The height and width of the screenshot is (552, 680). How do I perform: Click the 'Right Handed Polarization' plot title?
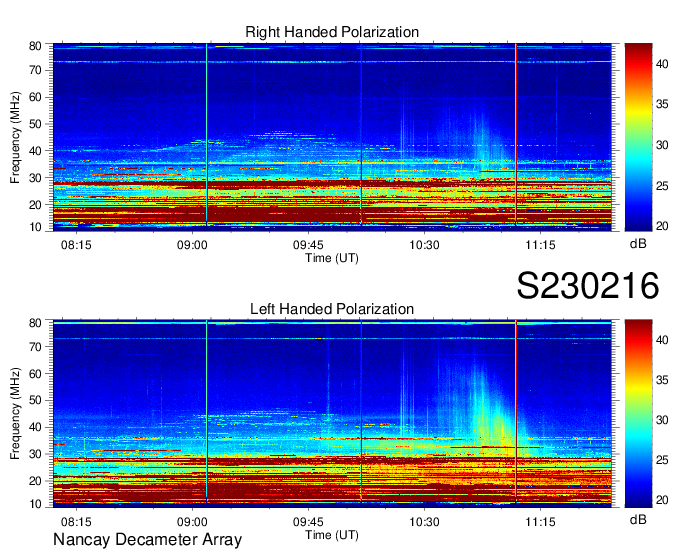click(332, 32)
